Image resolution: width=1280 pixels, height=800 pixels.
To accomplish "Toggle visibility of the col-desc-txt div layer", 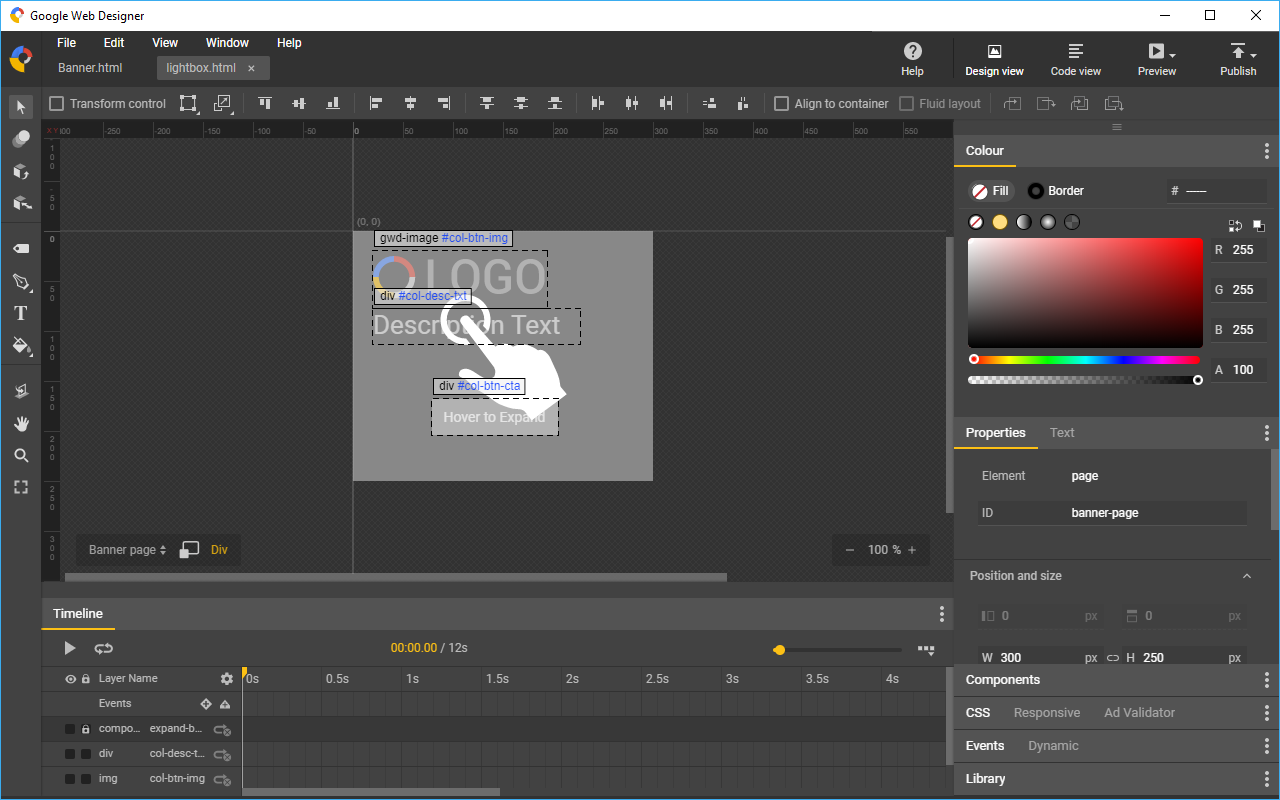I will (70, 754).
